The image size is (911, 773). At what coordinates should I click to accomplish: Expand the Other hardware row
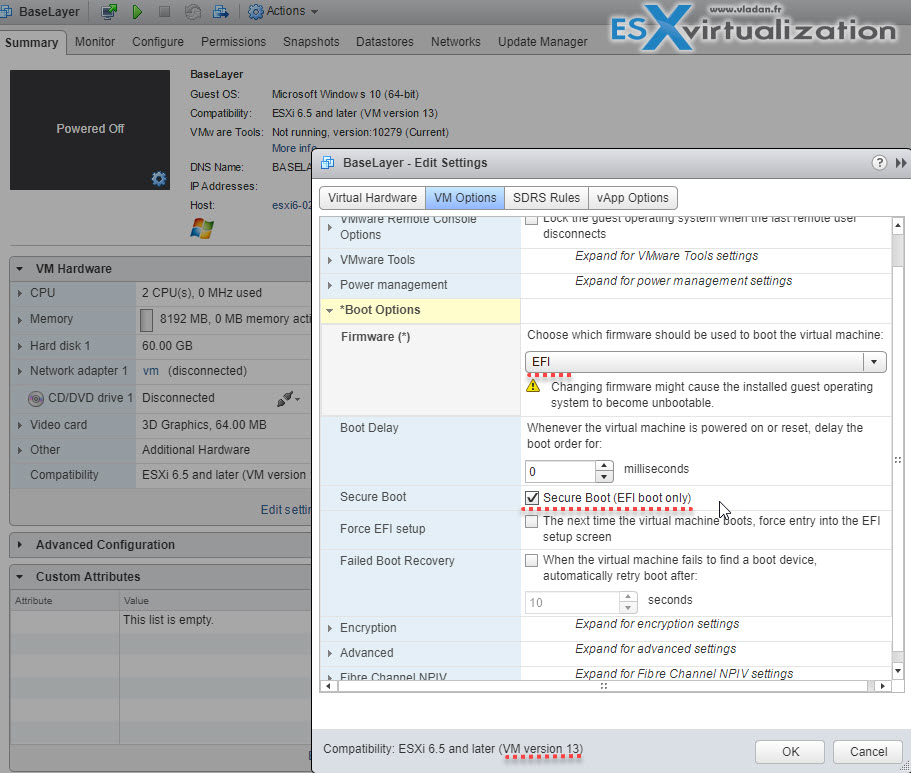coord(20,450)
